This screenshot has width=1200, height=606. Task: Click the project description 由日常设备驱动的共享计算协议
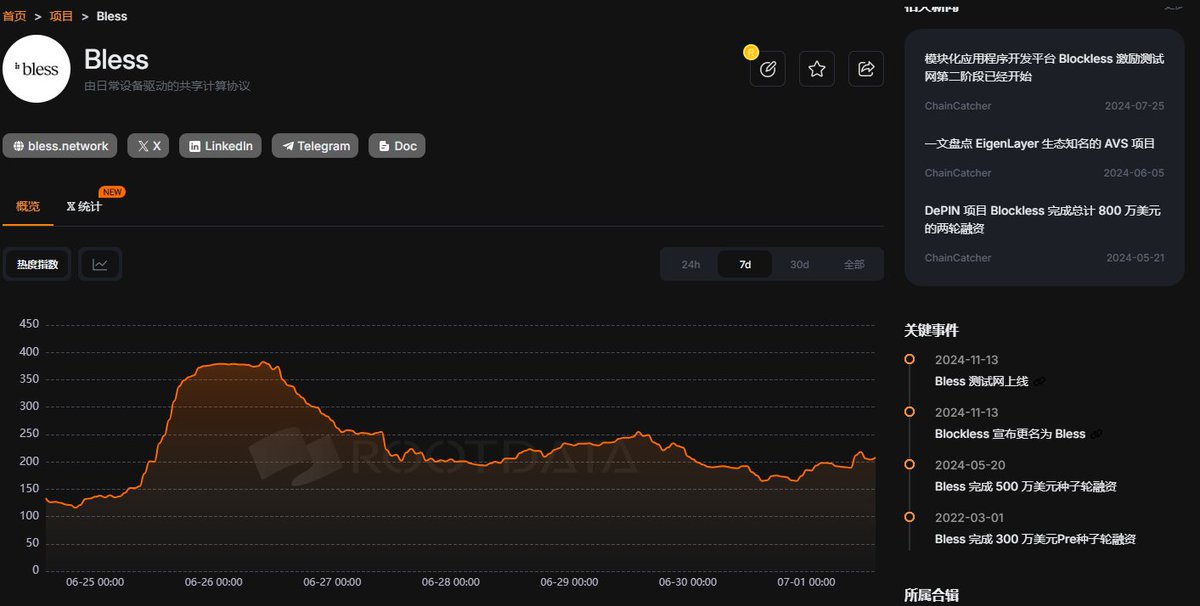(x=167, y=86)
